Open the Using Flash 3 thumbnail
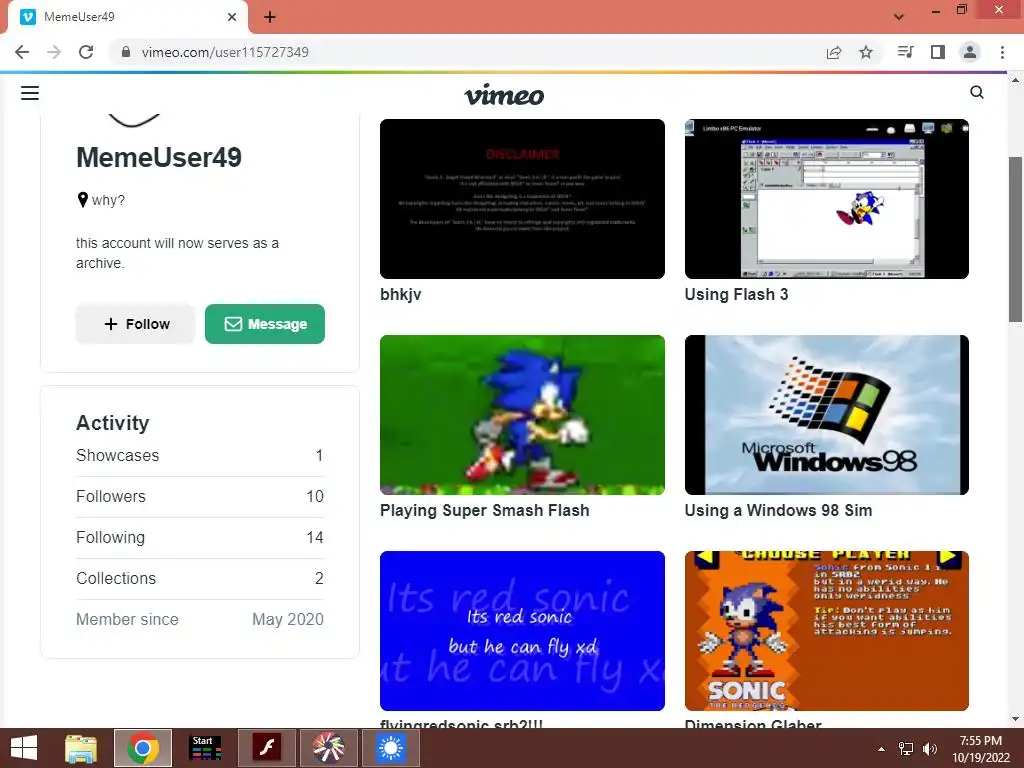 827,199
